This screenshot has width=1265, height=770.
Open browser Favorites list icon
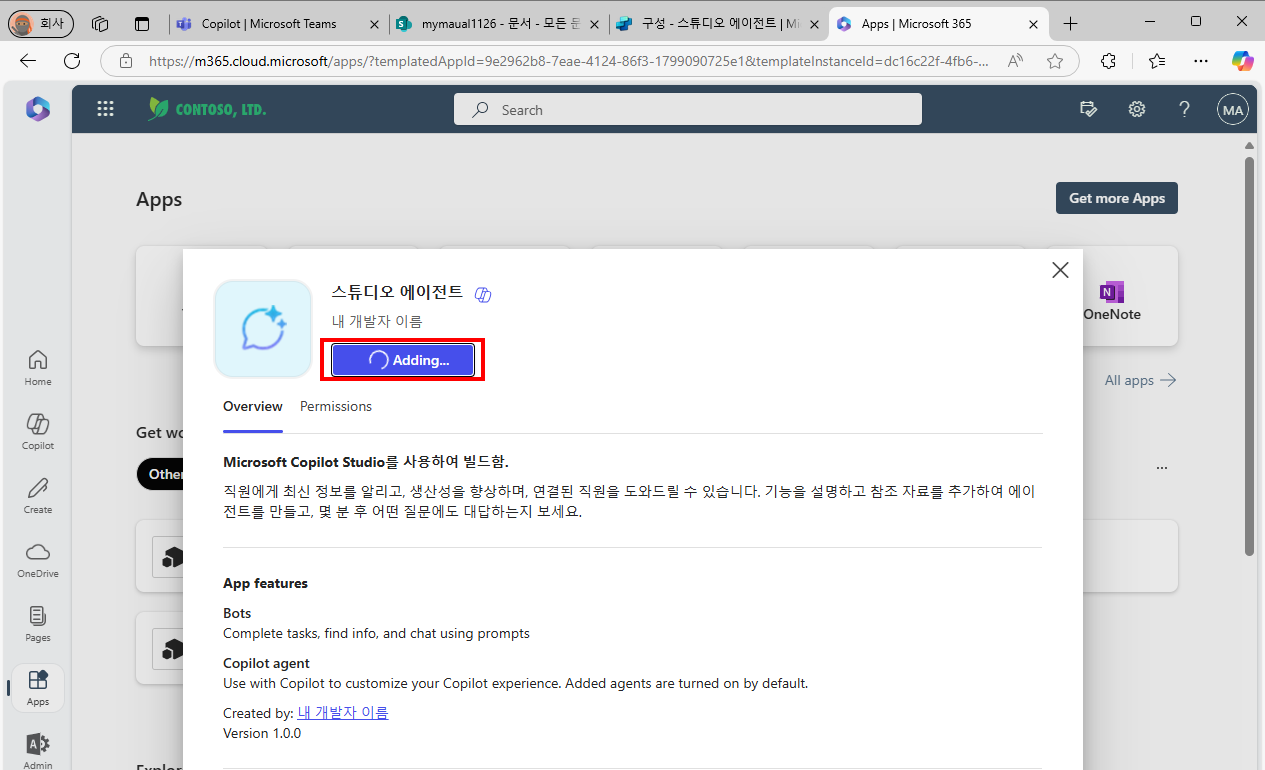(x=1157, y=61)
